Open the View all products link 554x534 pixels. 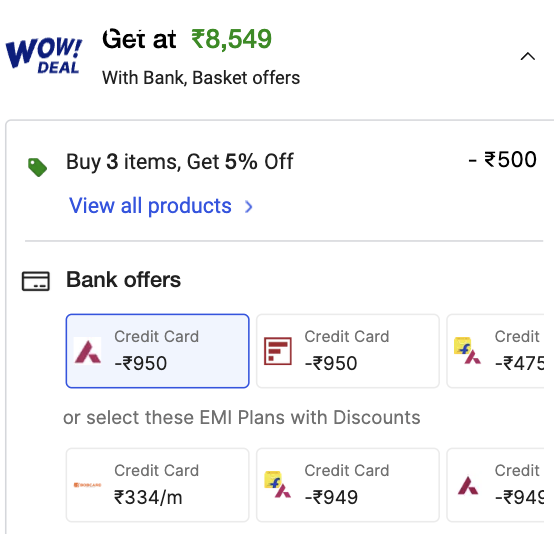point(150,206)
